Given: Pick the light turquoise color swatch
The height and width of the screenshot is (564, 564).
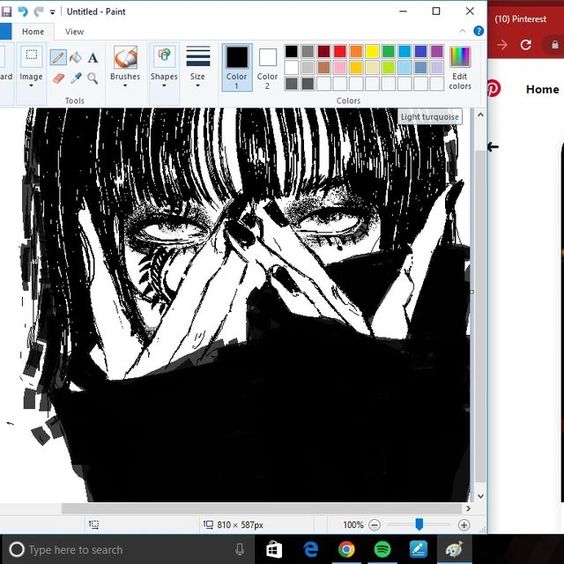Looking at the screenshot, I should (405, 67).
